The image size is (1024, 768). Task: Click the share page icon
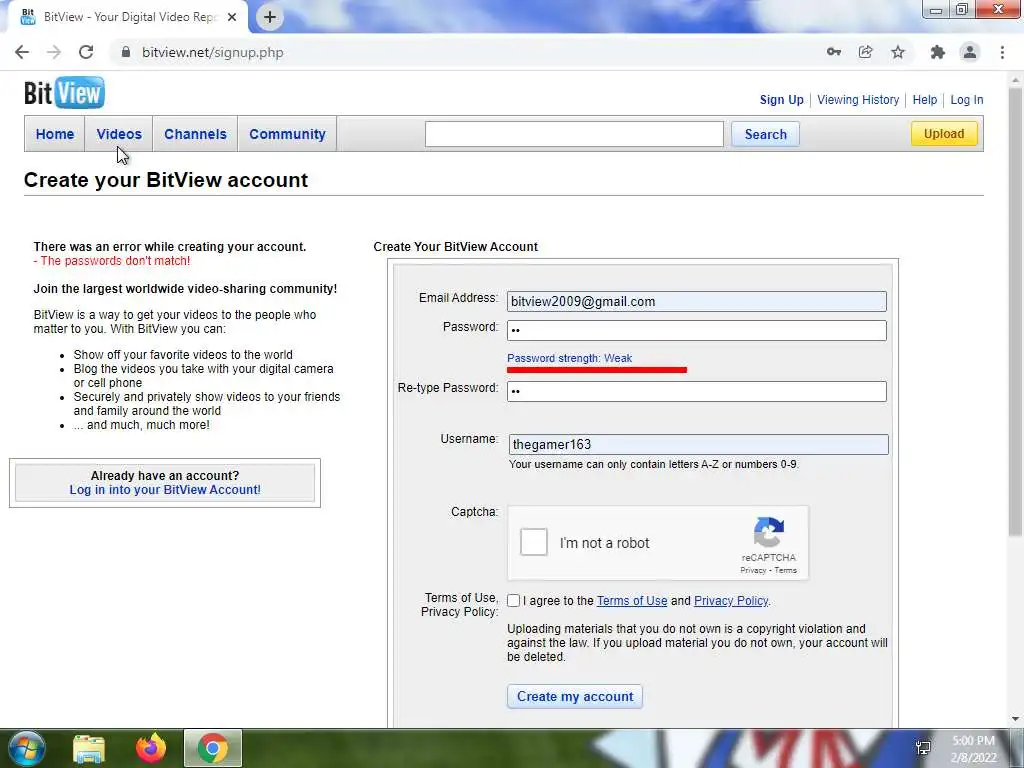coord(866,52)
